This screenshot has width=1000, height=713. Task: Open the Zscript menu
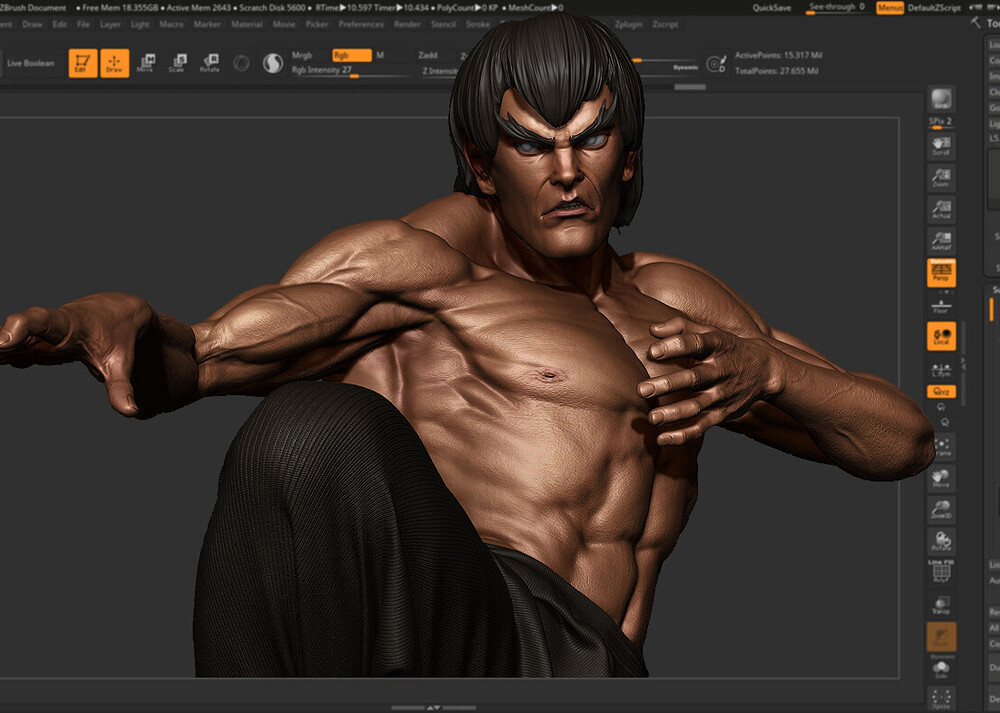tap(665, 24)
